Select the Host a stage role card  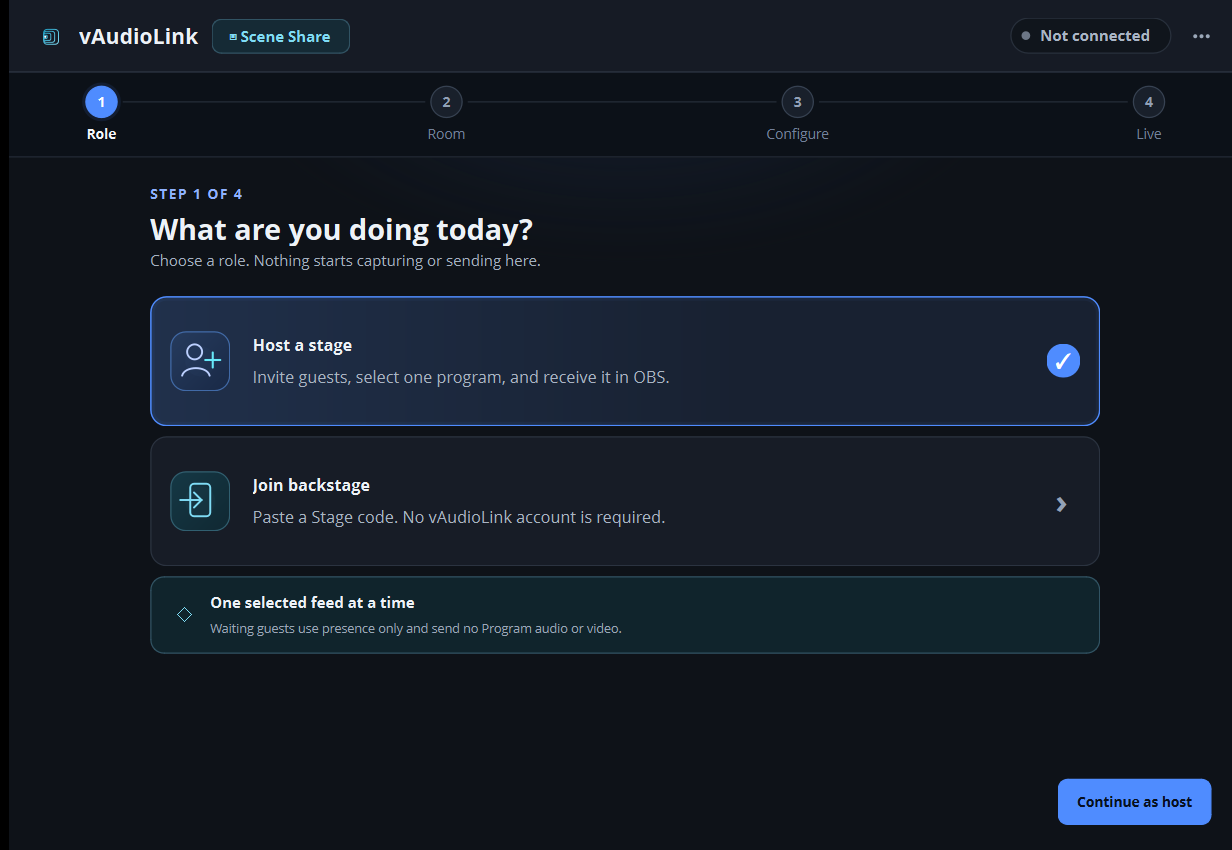click(625, 361)
